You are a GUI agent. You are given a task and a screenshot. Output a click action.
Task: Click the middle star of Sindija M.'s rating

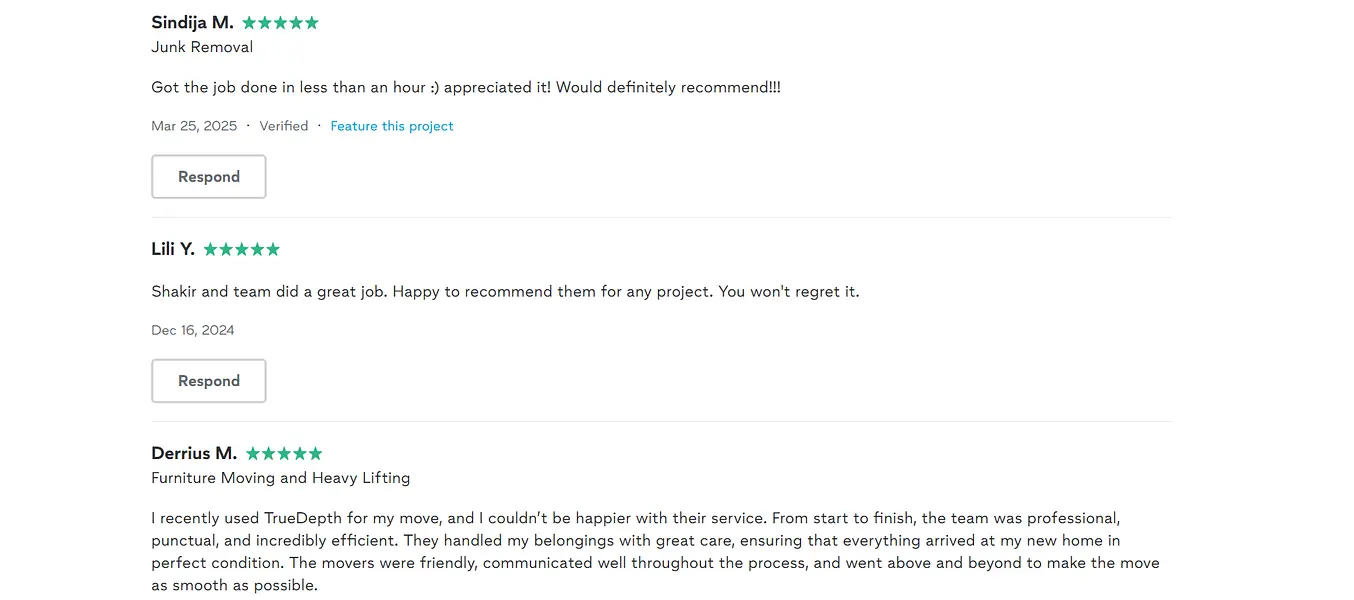(281, 23)
